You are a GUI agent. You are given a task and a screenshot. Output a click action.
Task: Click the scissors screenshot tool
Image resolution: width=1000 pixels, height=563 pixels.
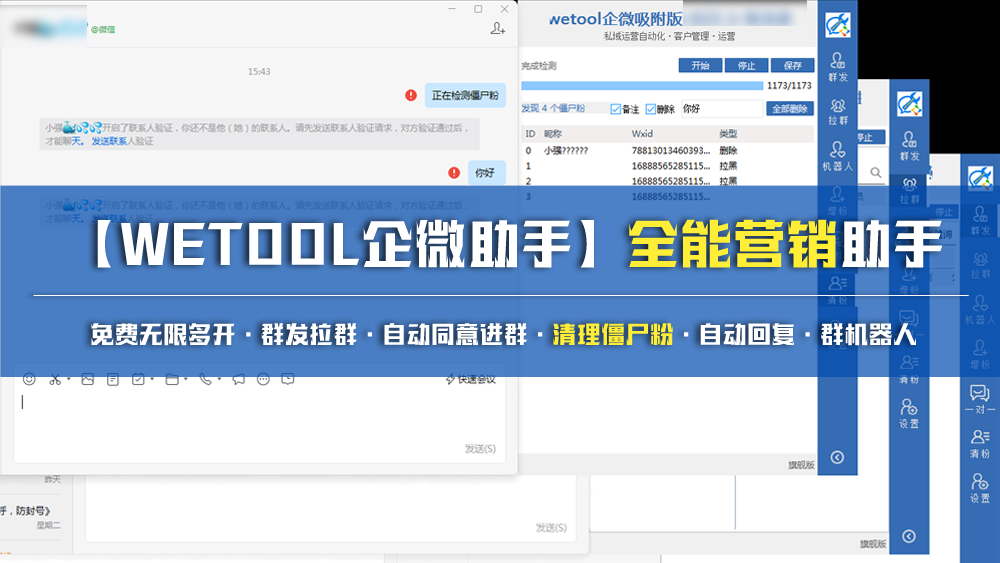pyautogui.click(x=55, y=380)
